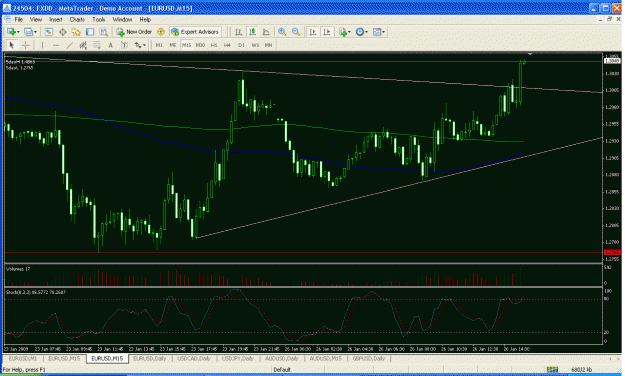
Task: Select the text A tool
Action: 110,45
